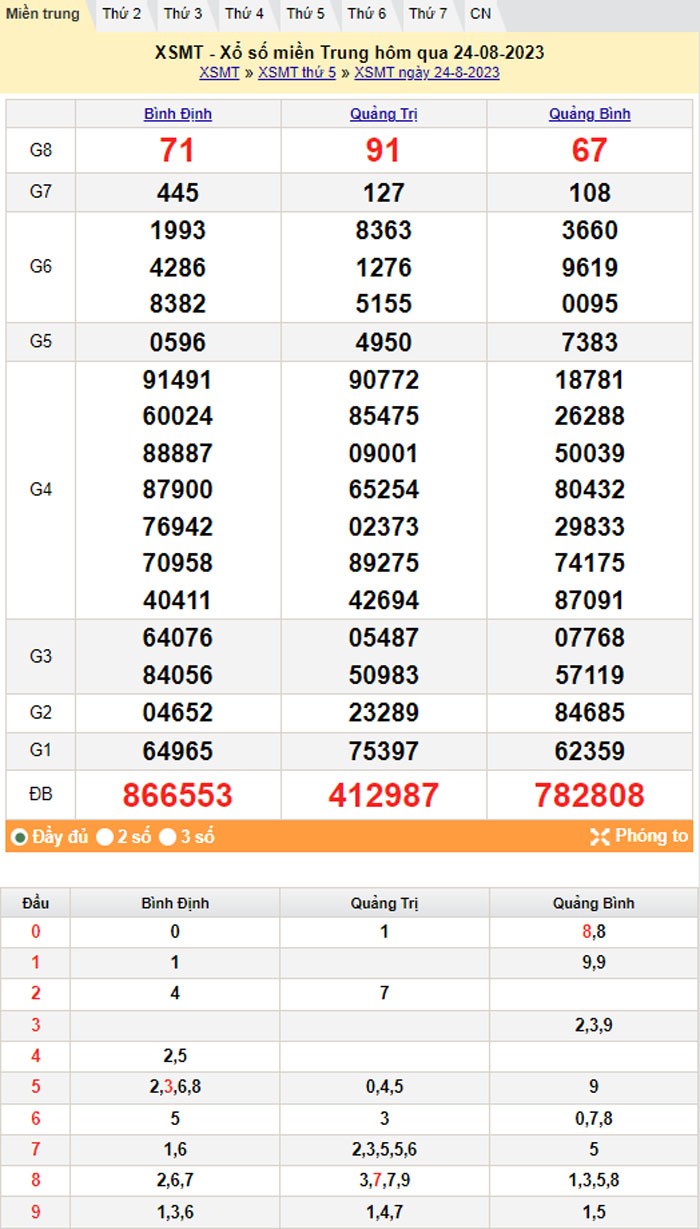700x1229 pixels.
Task: Select the Đầy đủ radio option
Action: pyautogui.click(x=19, y=837)
